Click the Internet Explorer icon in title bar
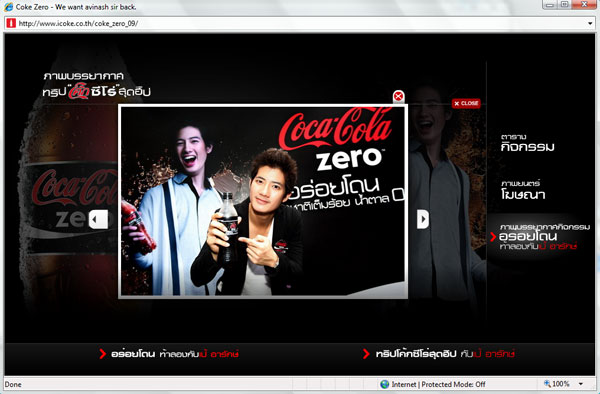600x394 pixels. 8,7
